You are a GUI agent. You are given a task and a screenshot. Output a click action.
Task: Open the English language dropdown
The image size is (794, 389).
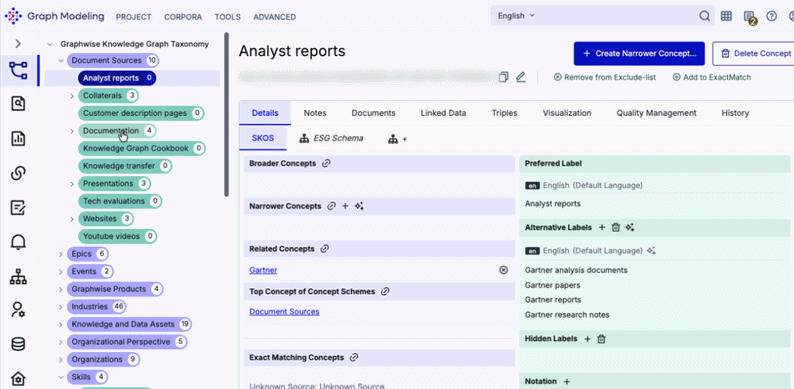point(516,16)
